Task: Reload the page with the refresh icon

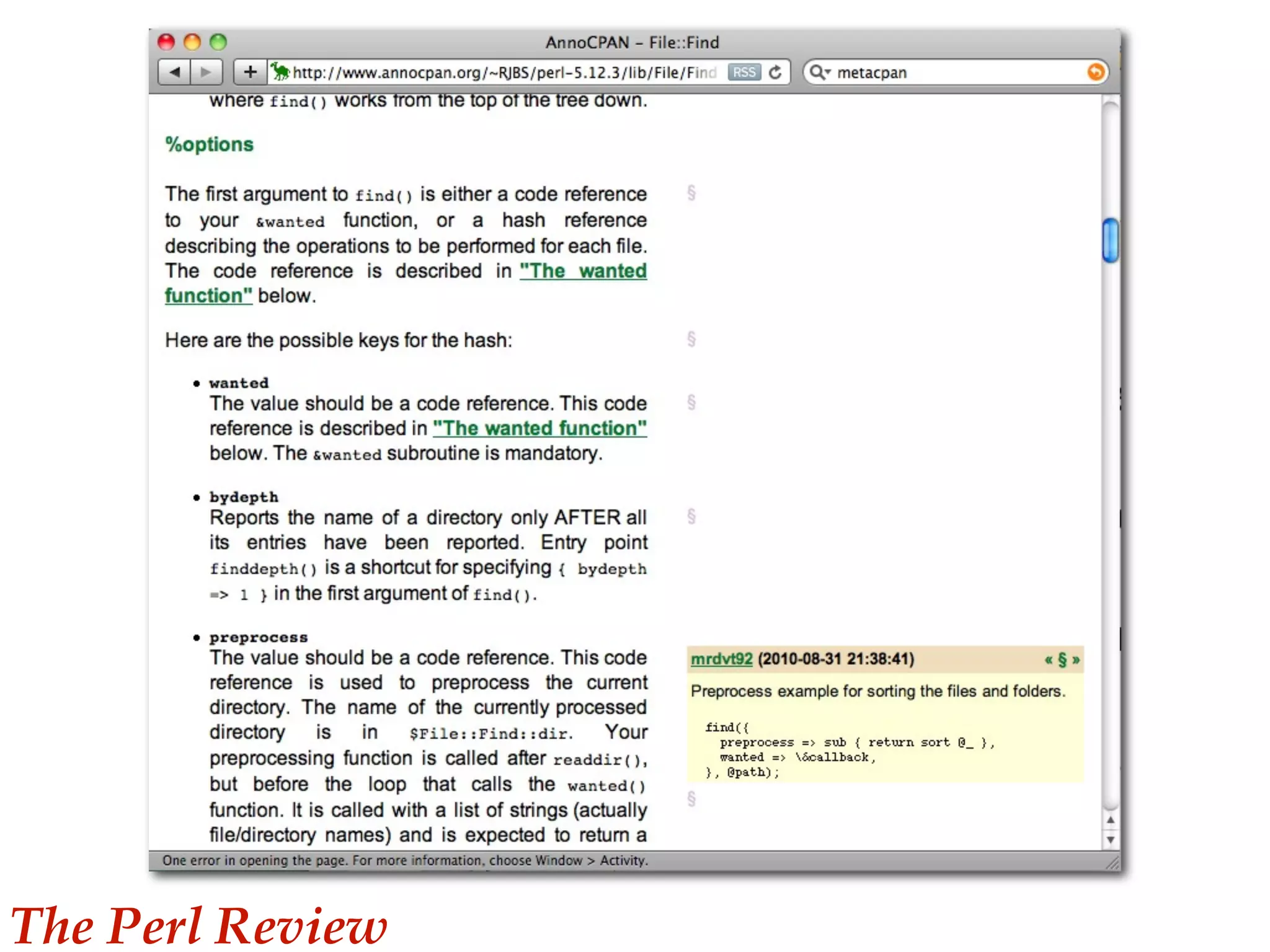Action: (x=775, y=73)
